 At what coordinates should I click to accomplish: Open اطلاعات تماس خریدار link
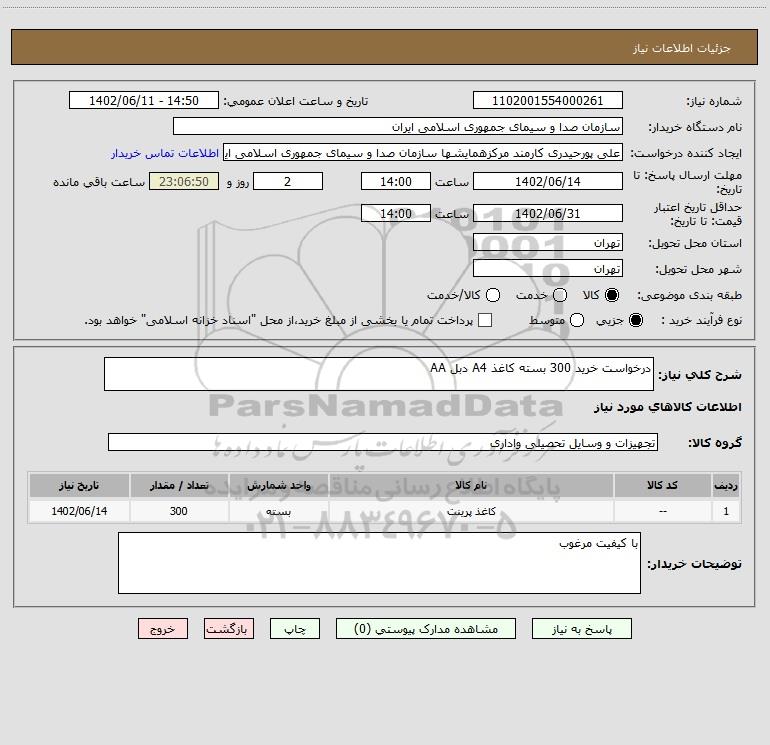tap(165, 153)
